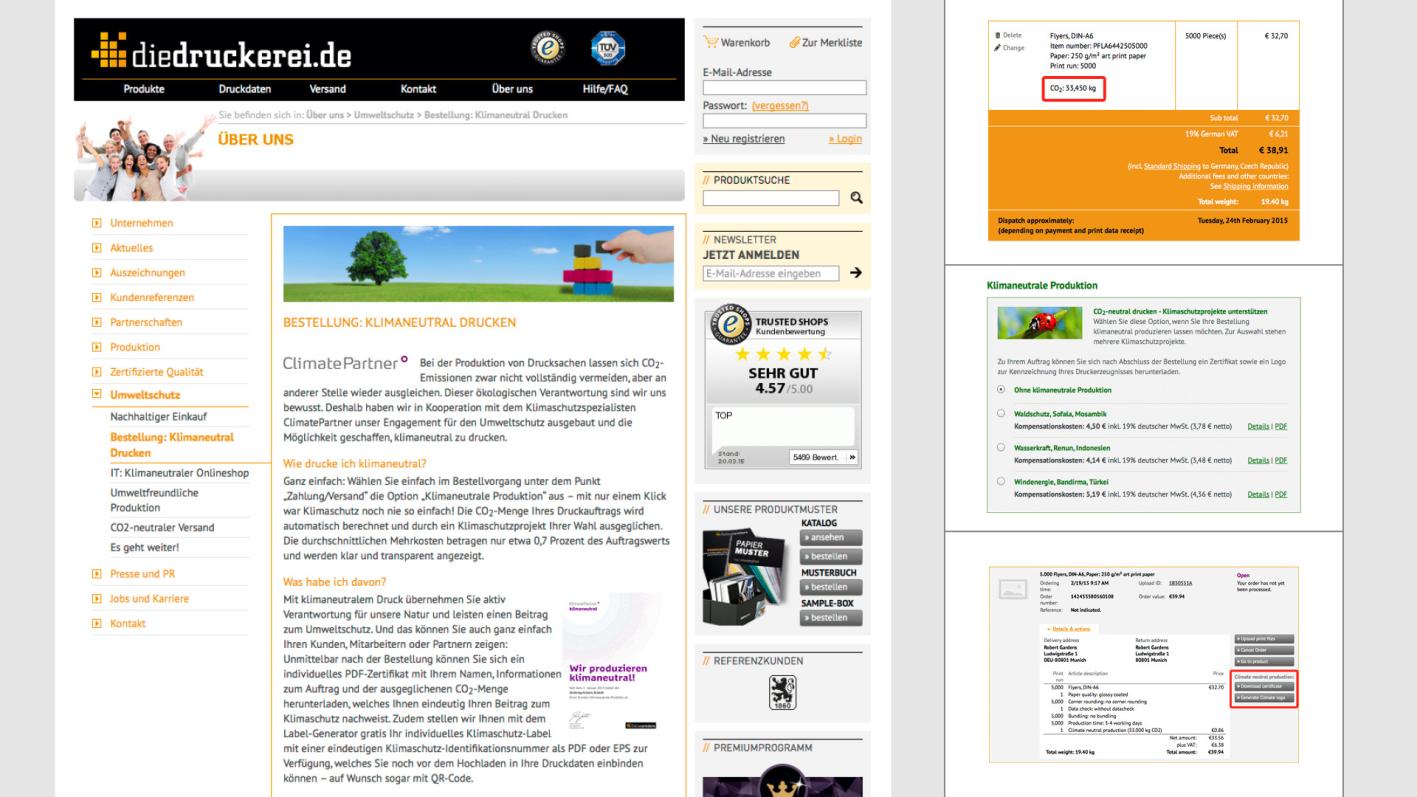The height and width of the screenshot is (797, 1417).
Task: Open the Versand menu
Action: pos(328,89)
